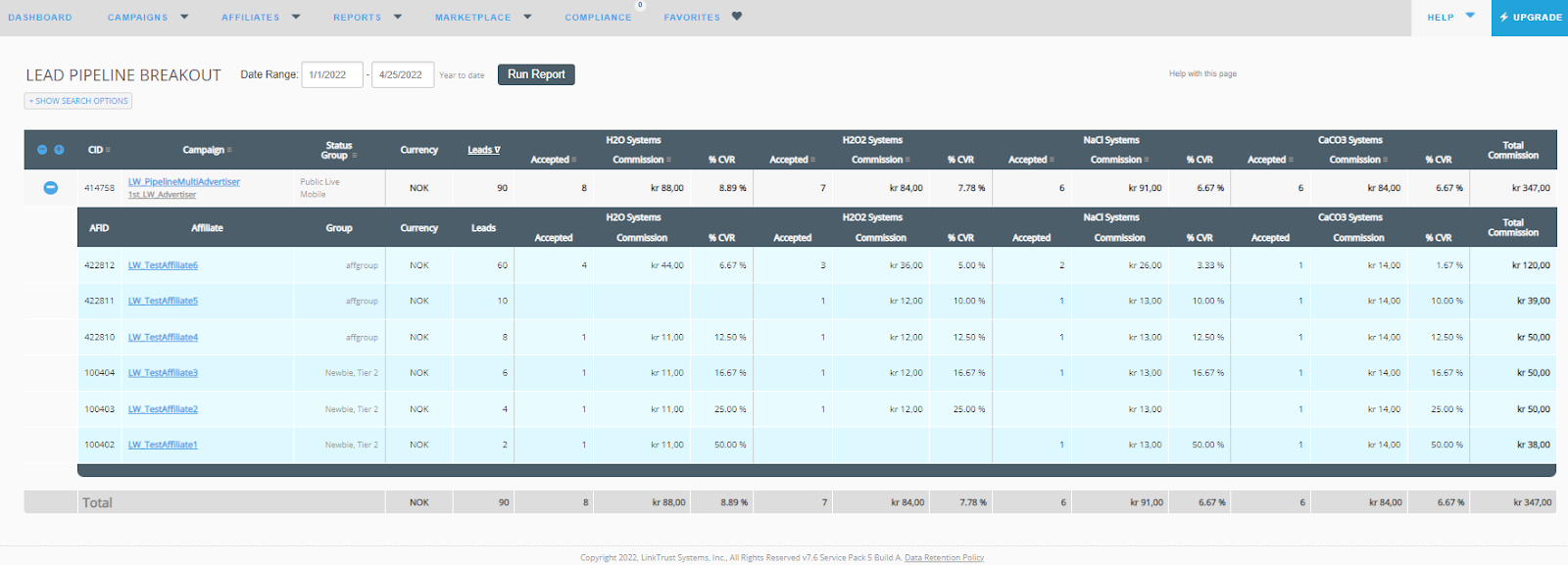Open the Data Retention Policy link
This screenshot has height=565, width=1568.
(x=944, y=558)
